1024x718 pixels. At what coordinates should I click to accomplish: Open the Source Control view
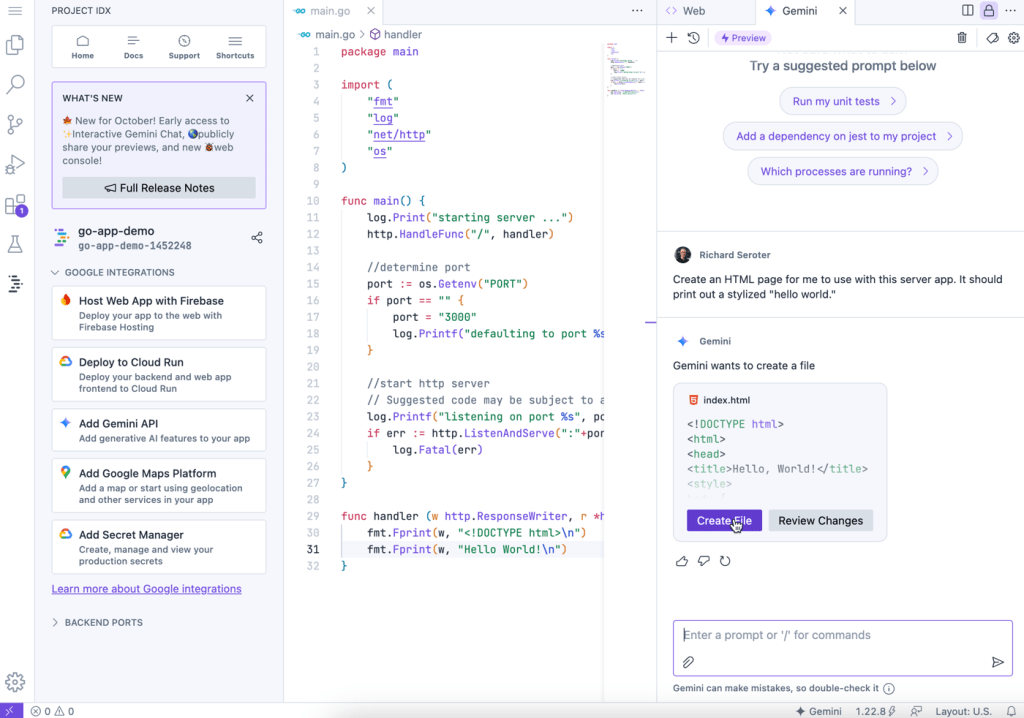point(15,124)
